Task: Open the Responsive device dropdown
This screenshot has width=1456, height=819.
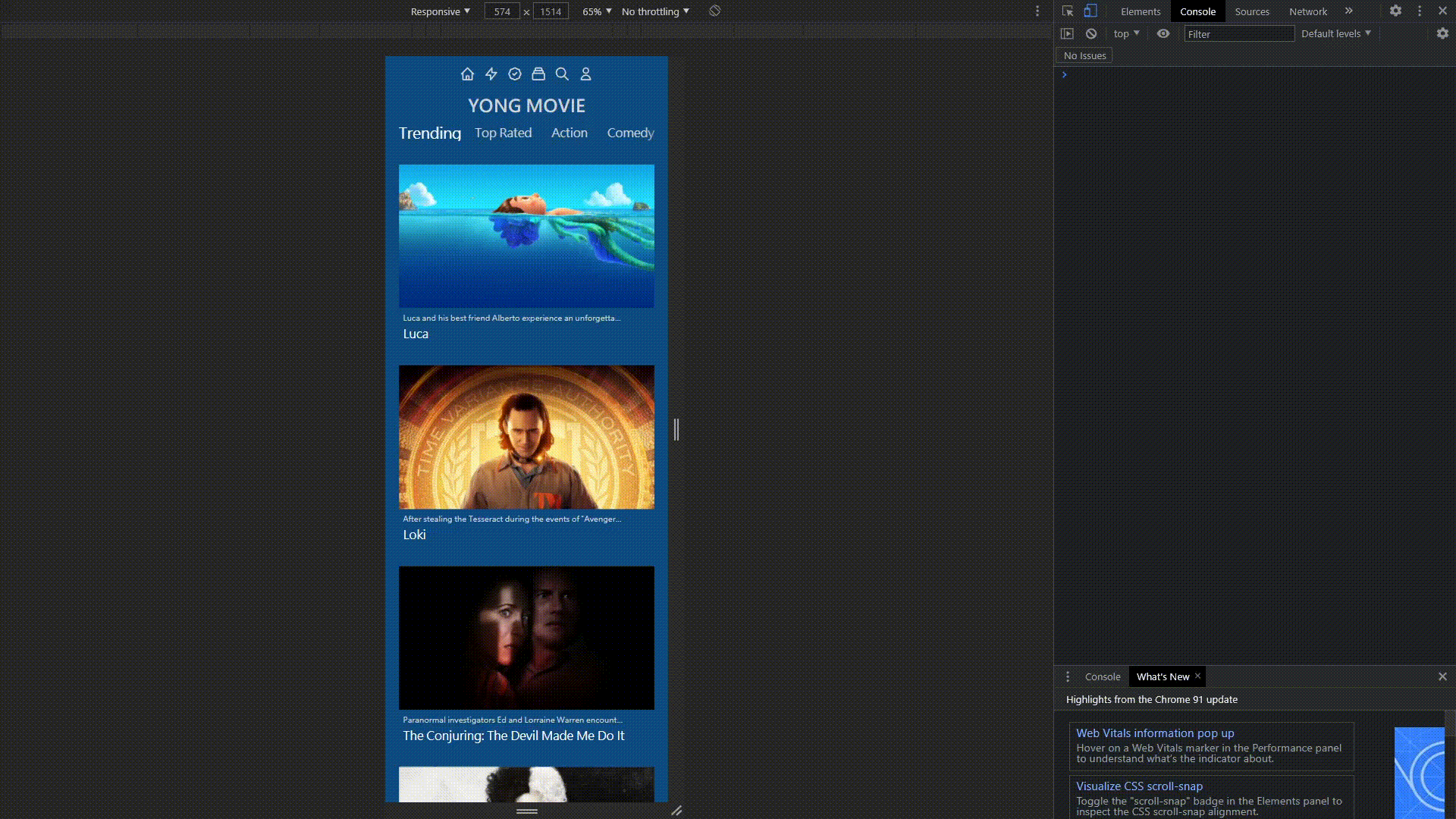Action: point(440,11)
